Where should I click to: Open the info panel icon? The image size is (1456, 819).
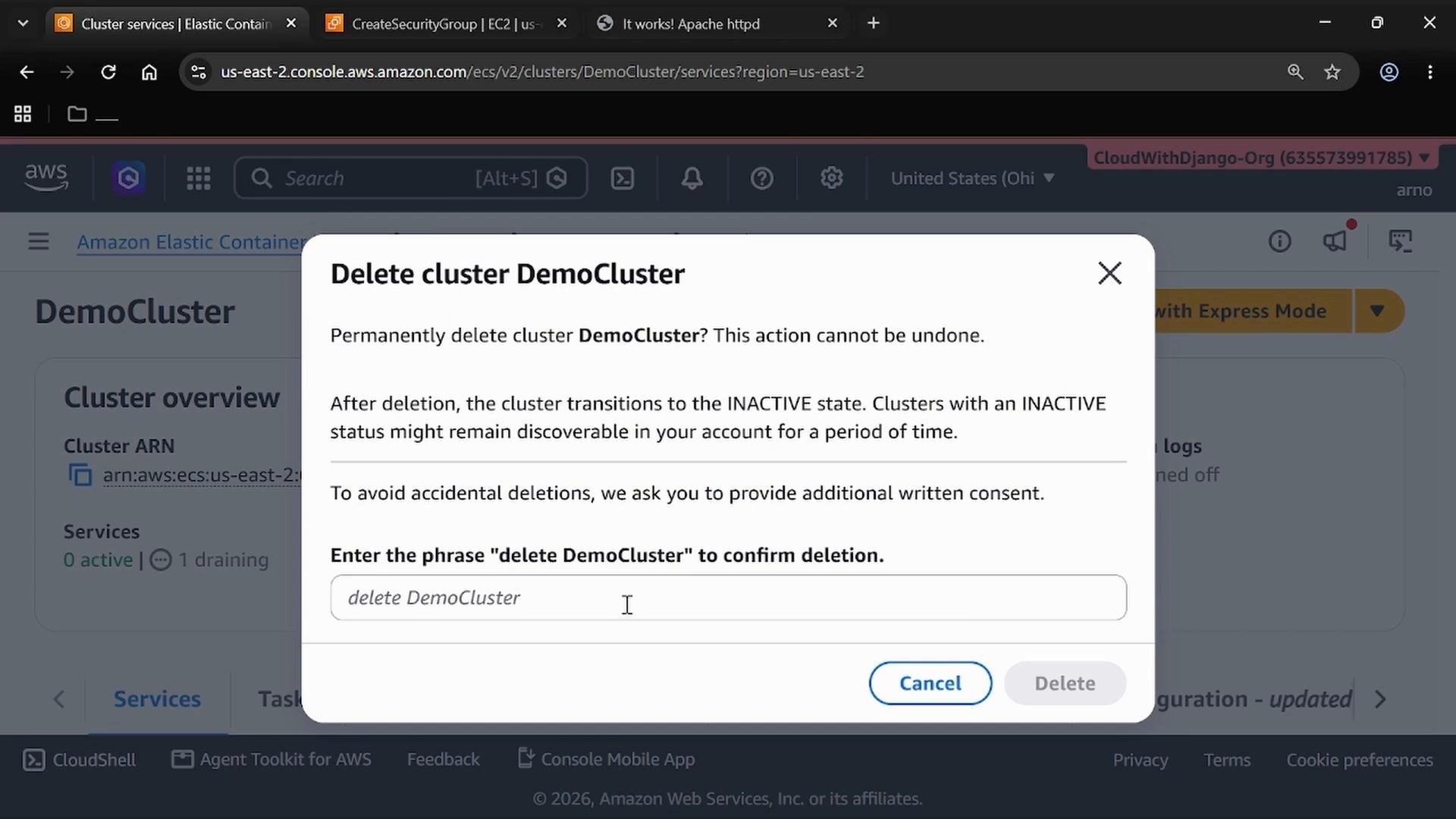[x=1279, y=241]
